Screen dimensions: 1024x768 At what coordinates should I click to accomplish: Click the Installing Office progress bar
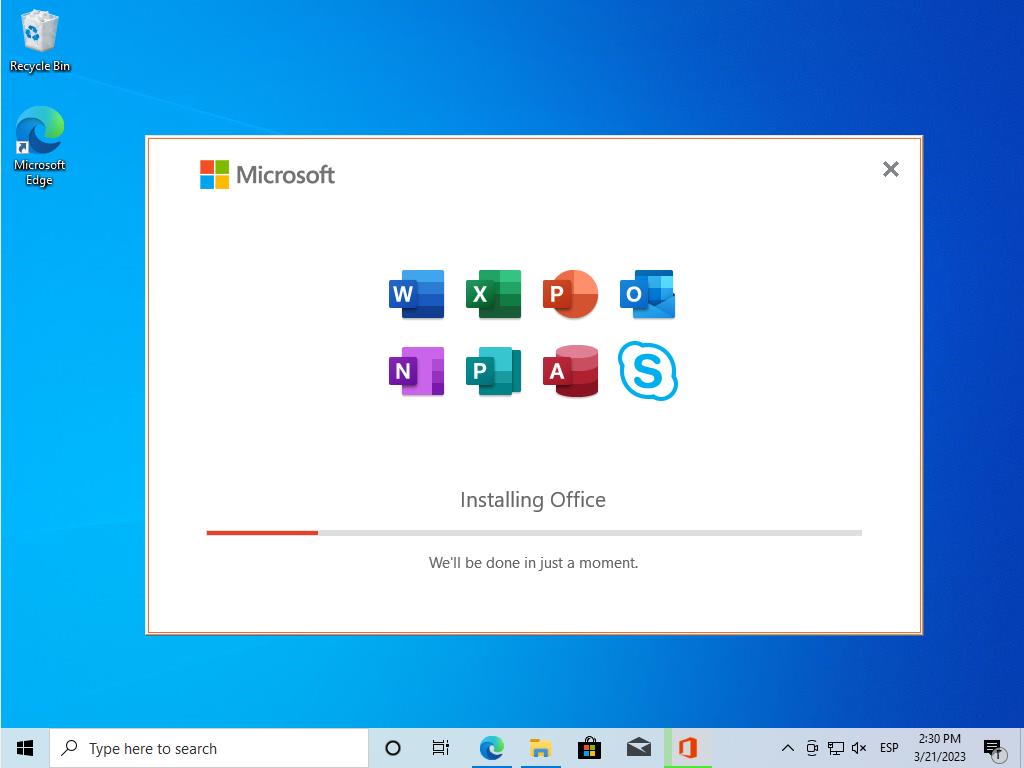(533, 531)
